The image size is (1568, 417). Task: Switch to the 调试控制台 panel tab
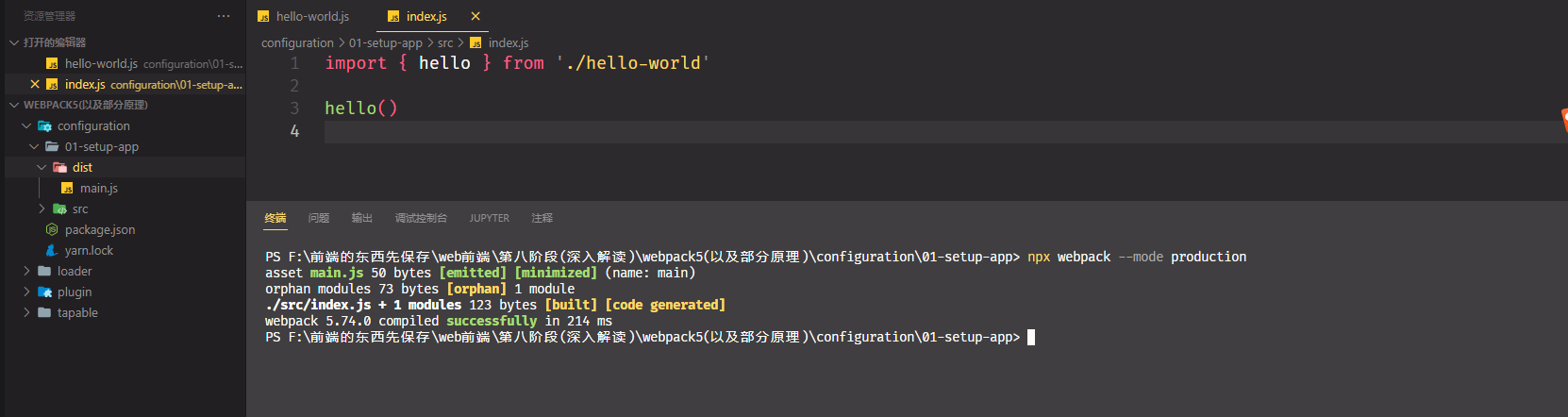pyautogui.click(x=421, y=218)
